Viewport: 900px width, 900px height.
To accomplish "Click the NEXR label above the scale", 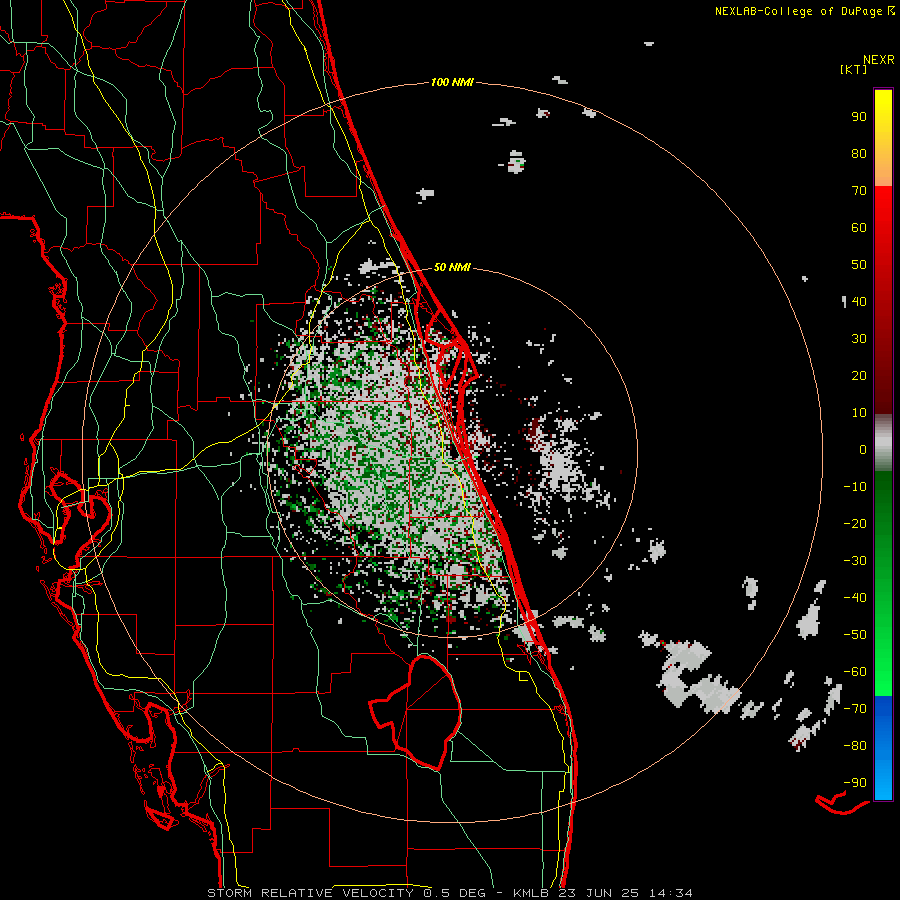I will pyautogui.click(x=879, y=60).
